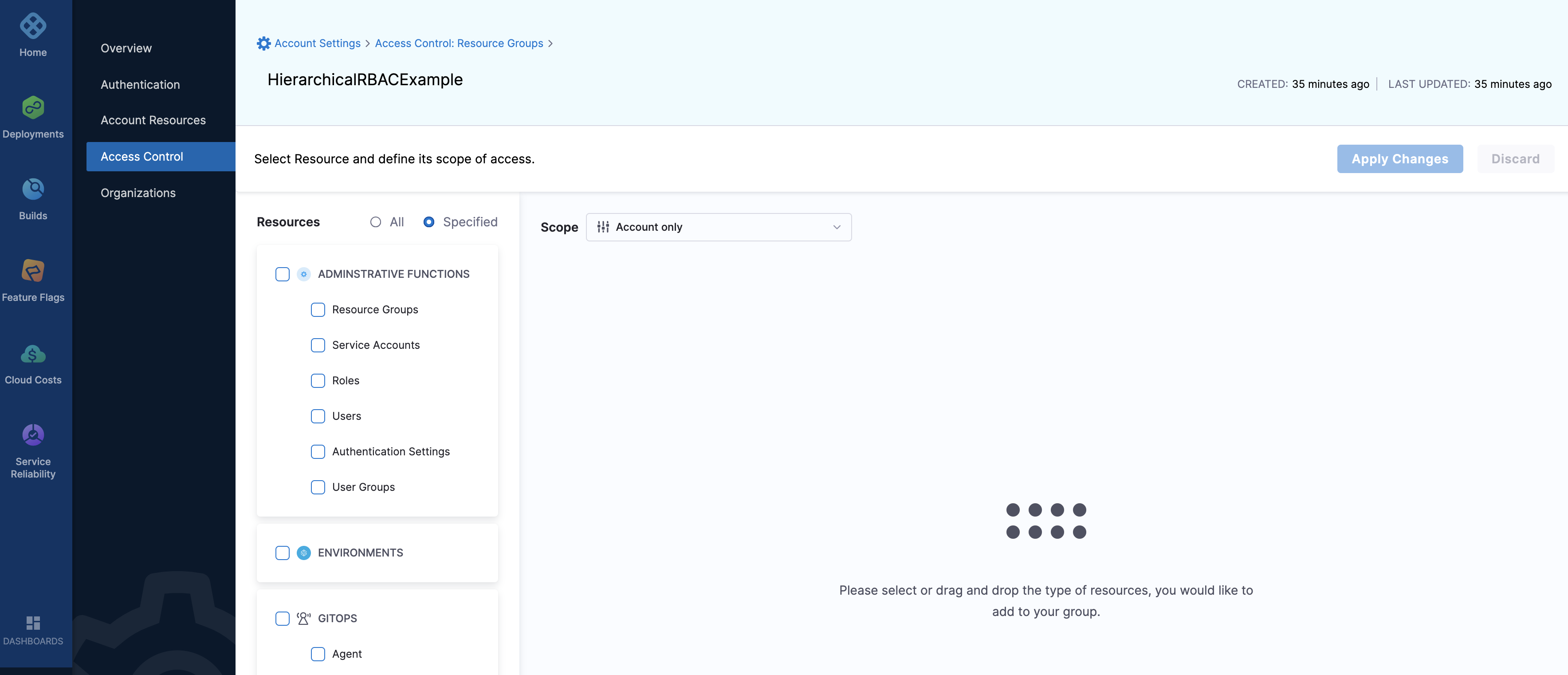Click the Environments category icon
1568x675 pixels.
[x=304, y=553]
